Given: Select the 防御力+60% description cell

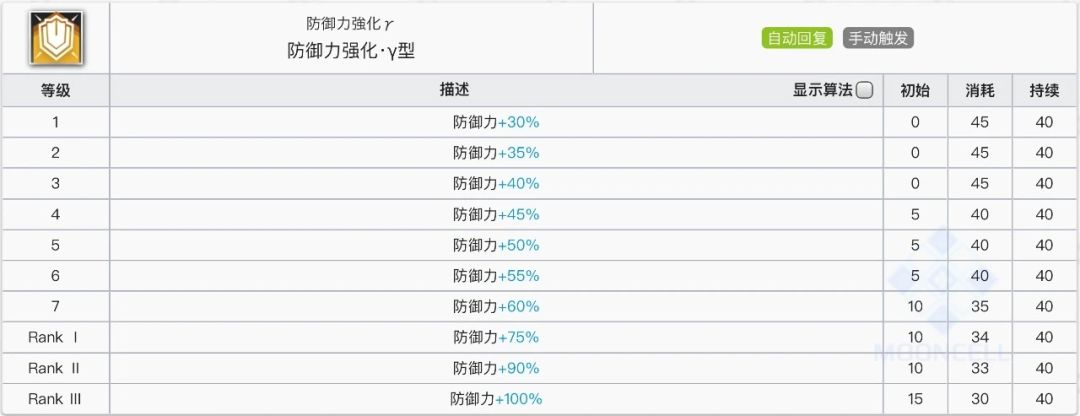Looking at the screenshot, I should coord(496,306).
